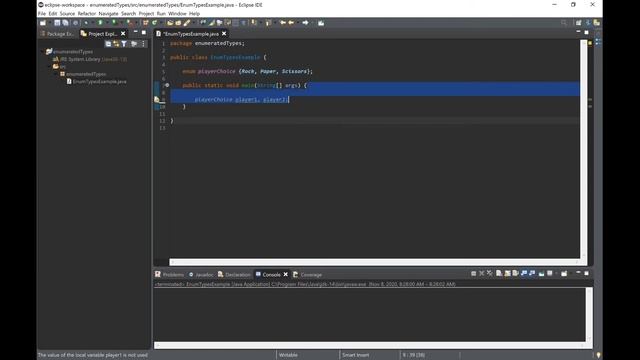Close the Project Explorer tab

tap(123, 34)
